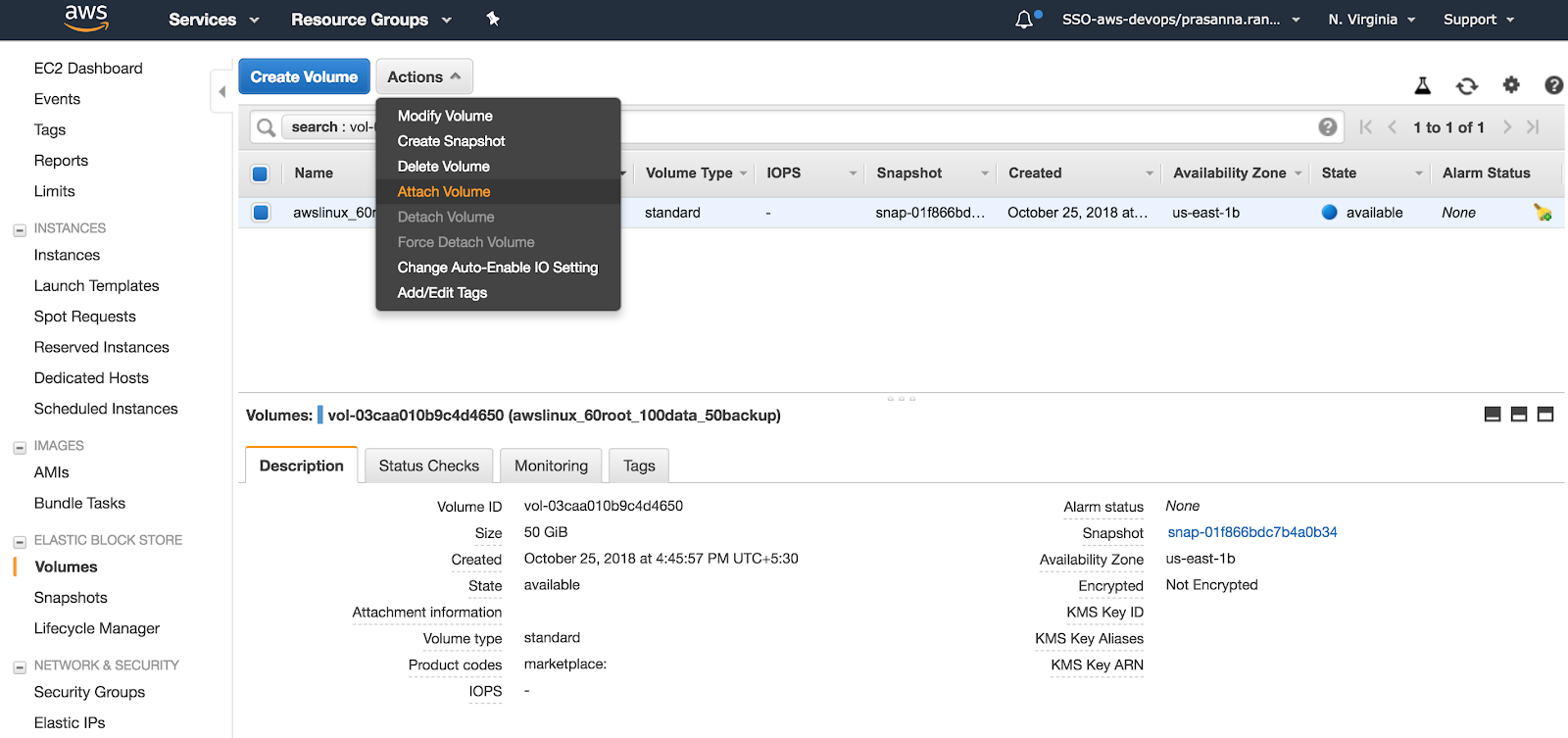The image size is (1568, 738).
Task: Collapse the INSTANCES nav section
Action: pos(20,230)
